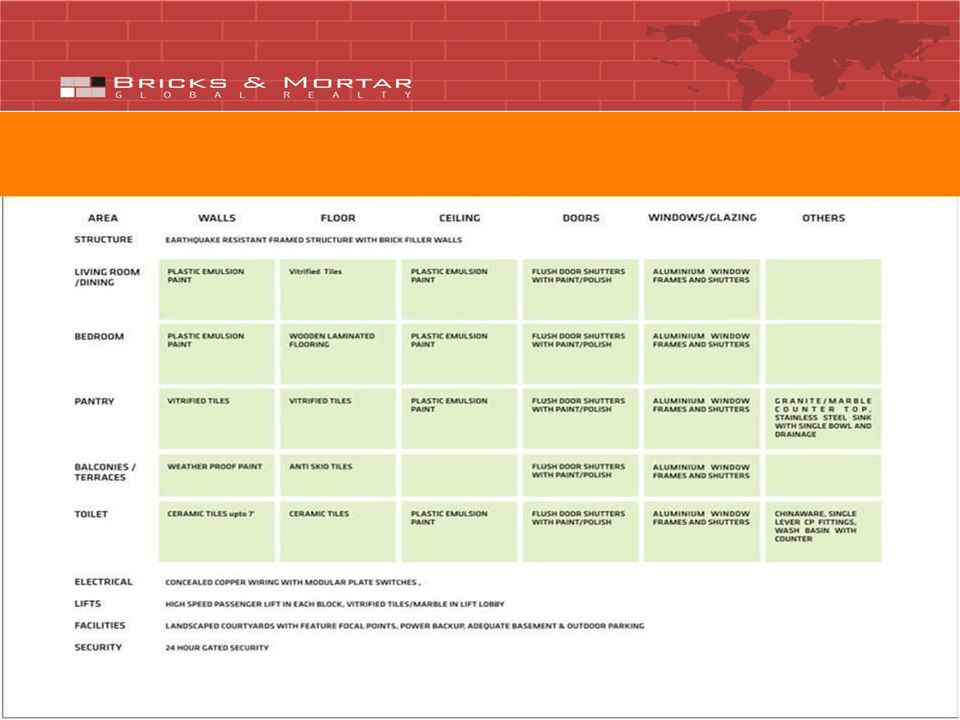Click the LIFTS row label
Screen dimensions: 960x720
[88, 604]
